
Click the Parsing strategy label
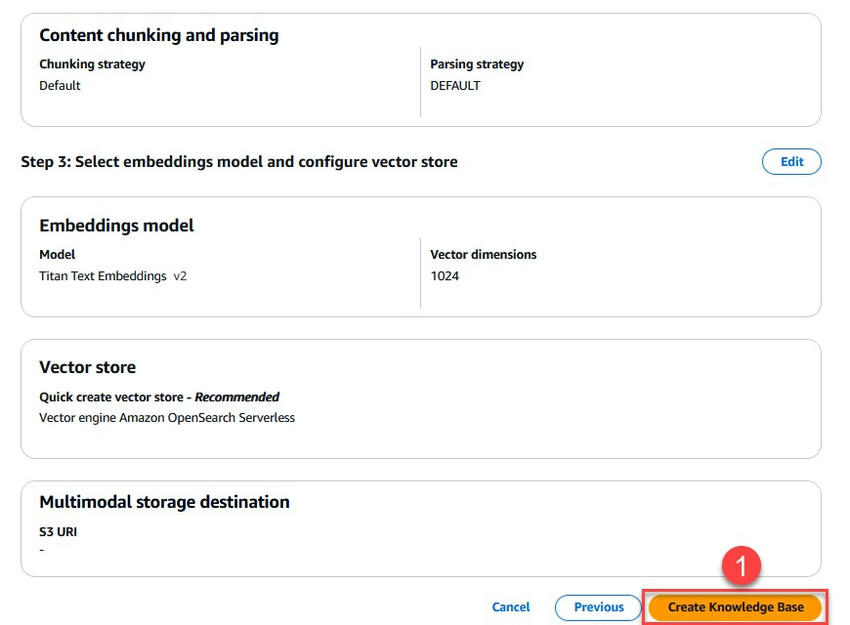477,64
